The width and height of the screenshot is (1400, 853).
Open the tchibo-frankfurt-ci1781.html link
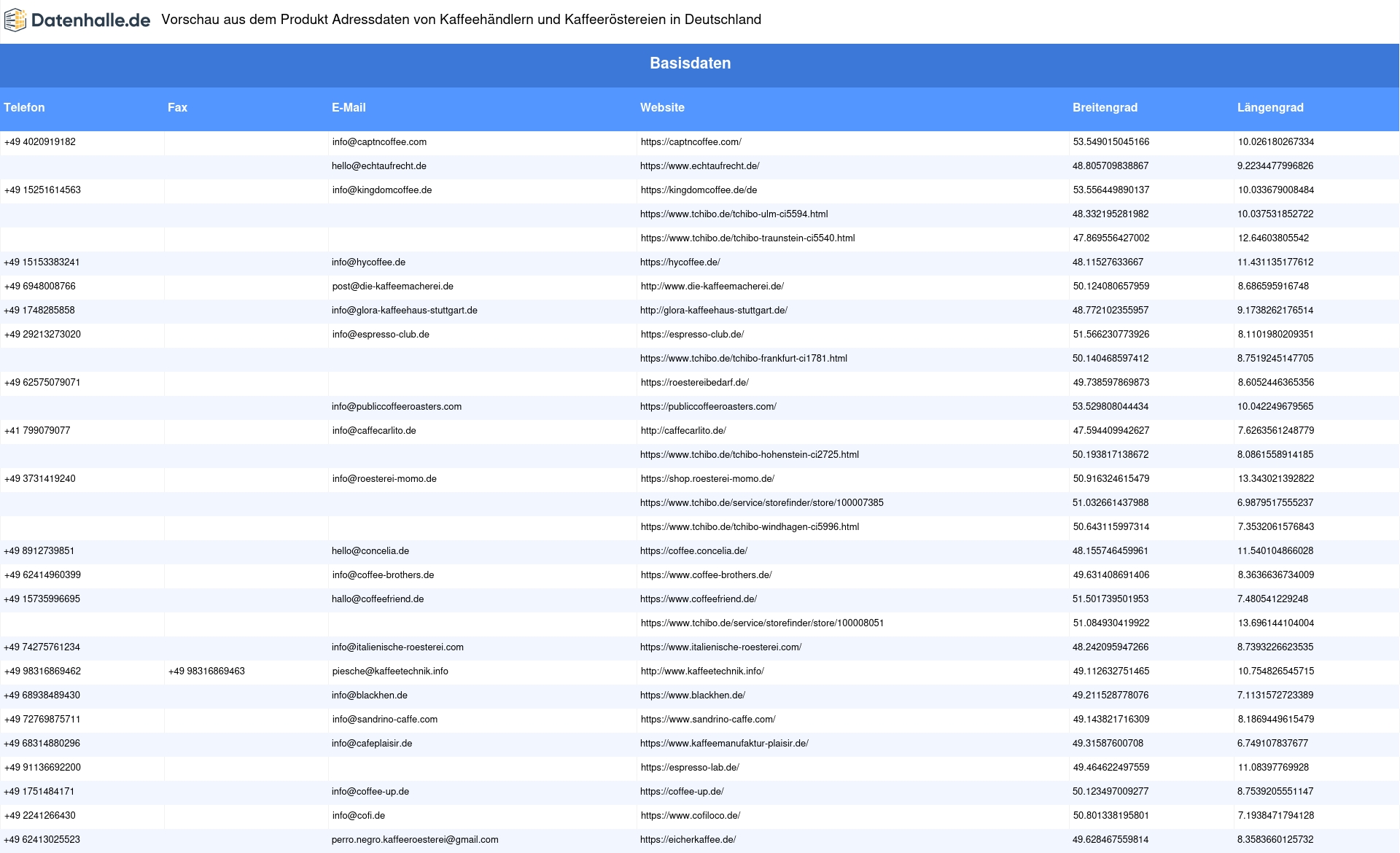pyautogui.click(x=744, y=359)
